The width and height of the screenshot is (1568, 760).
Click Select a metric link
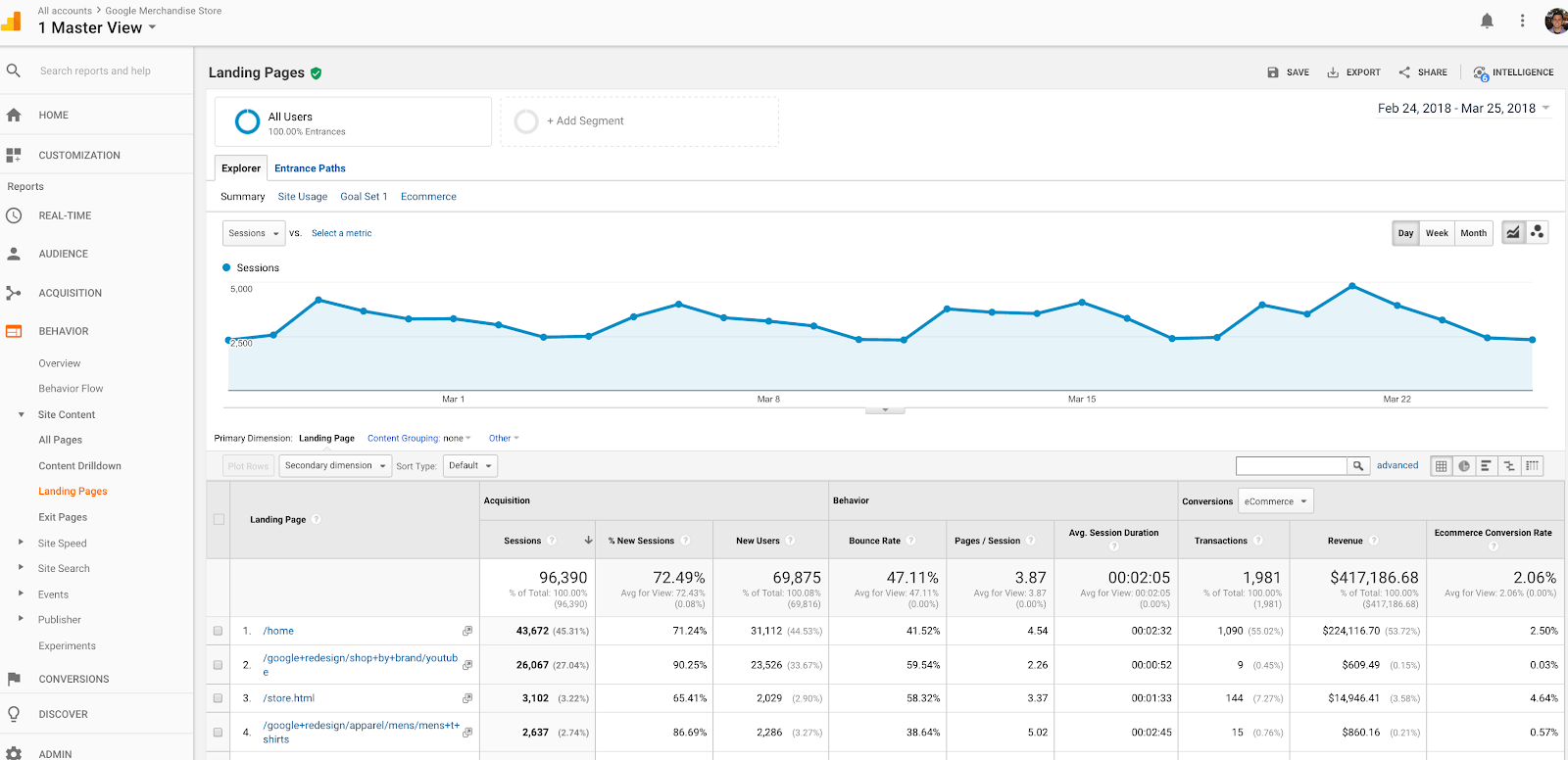click(341, 233)
